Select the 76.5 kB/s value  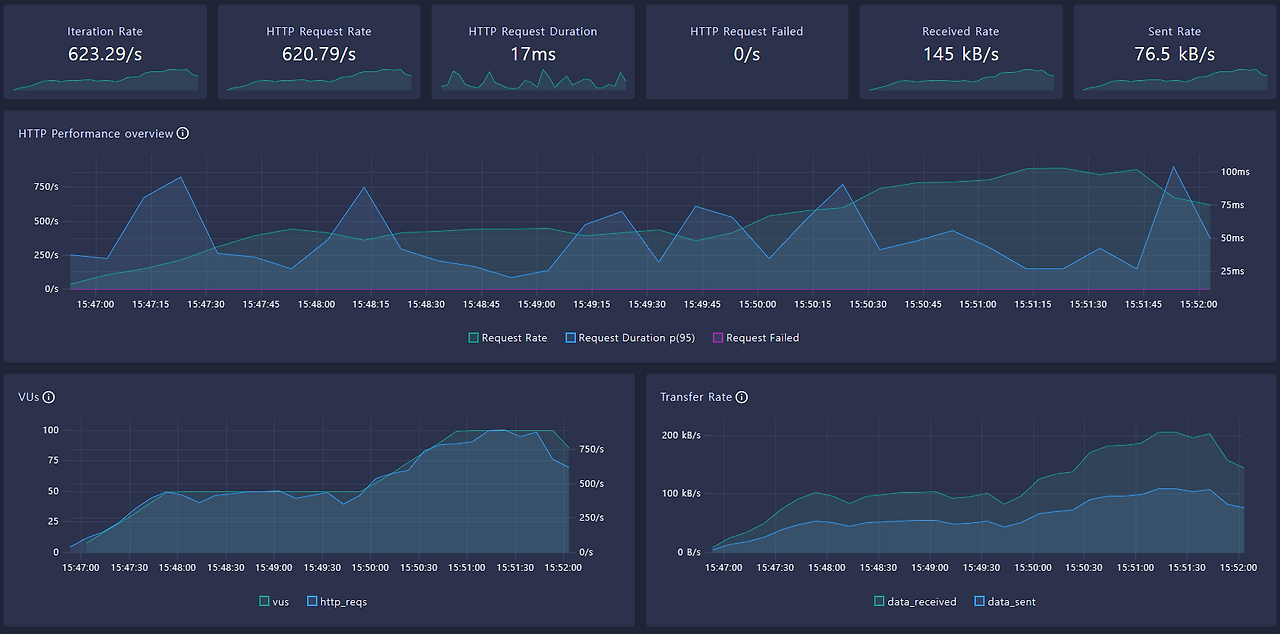click(1175, 54)
